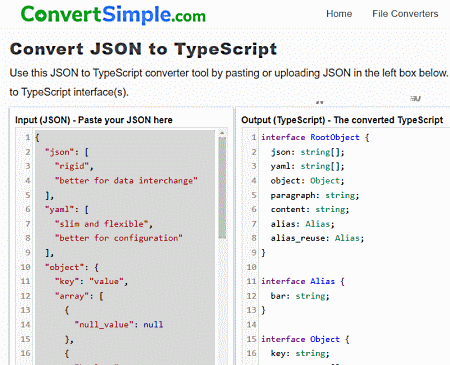
Task: Click the scroll up arrow of input editor
Action: pos(222,133)
